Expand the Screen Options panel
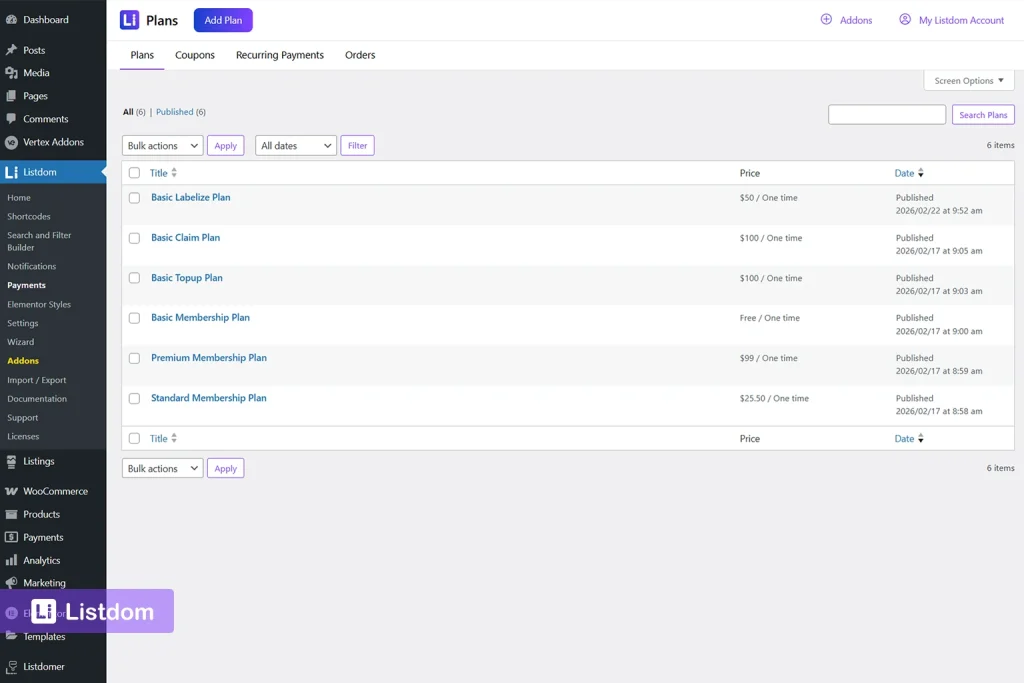Screen dimensions: 1024x683 (967, 80)
